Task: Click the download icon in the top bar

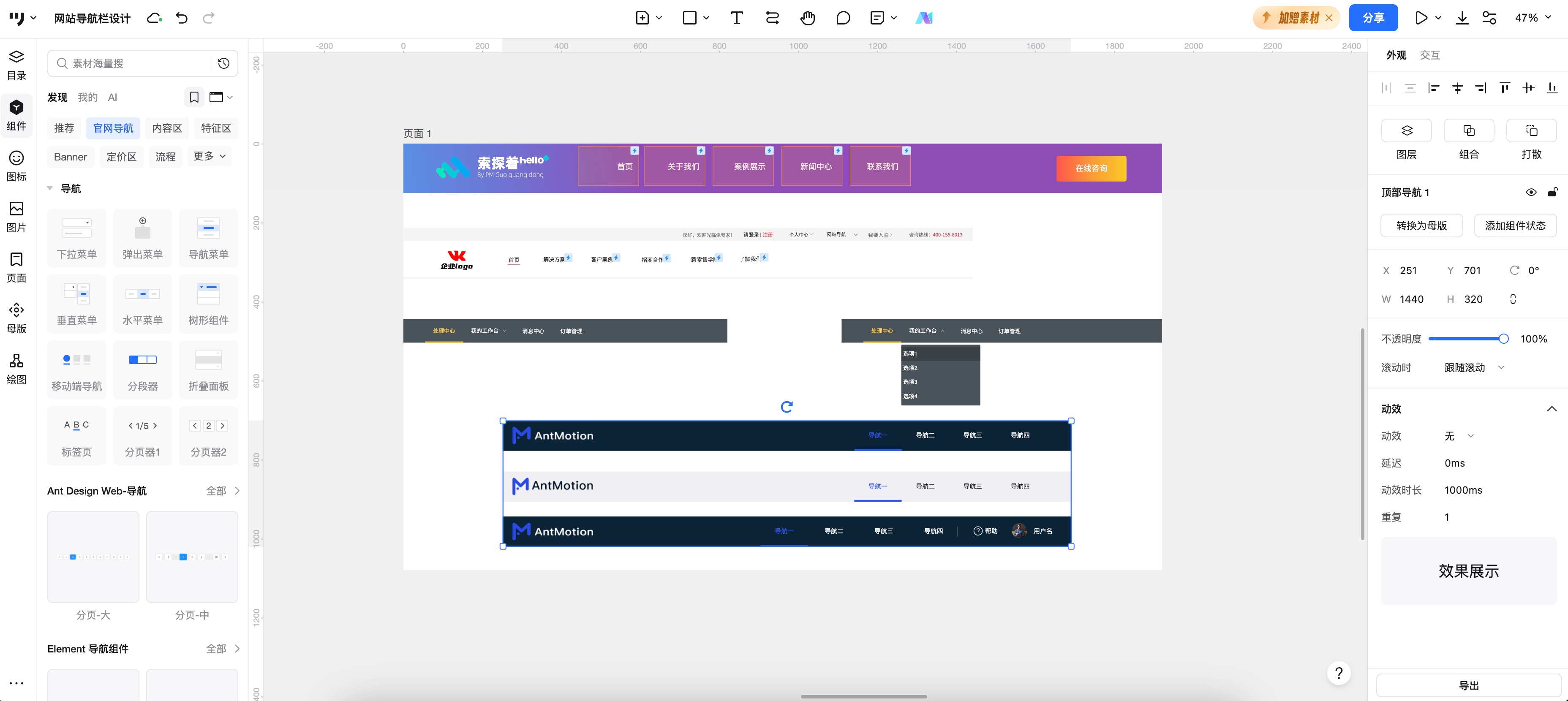Action: [x=1462, y=18]
